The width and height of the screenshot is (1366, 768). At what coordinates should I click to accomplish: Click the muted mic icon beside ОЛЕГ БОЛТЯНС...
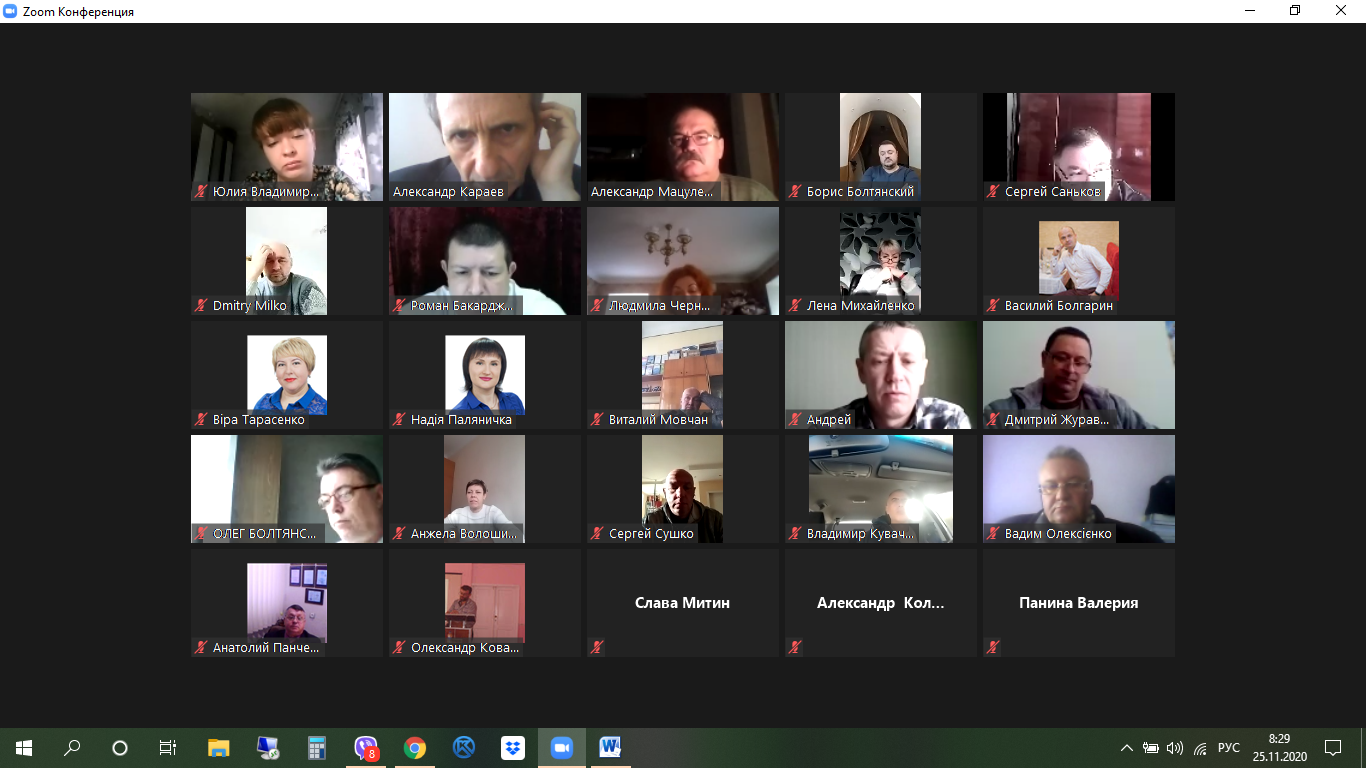point(201,534)
